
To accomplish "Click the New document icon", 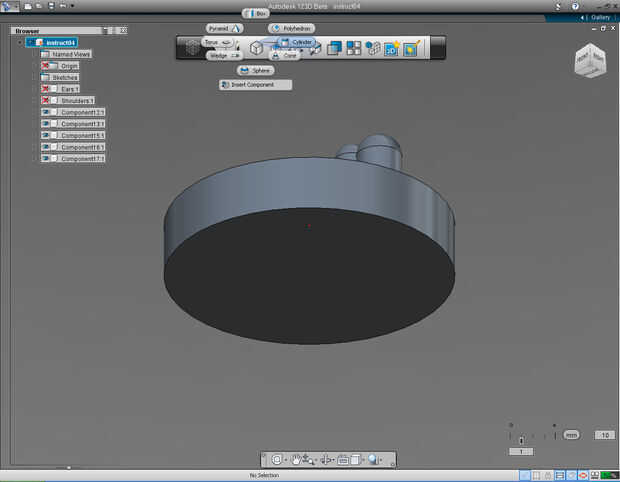I will [28, 6].
